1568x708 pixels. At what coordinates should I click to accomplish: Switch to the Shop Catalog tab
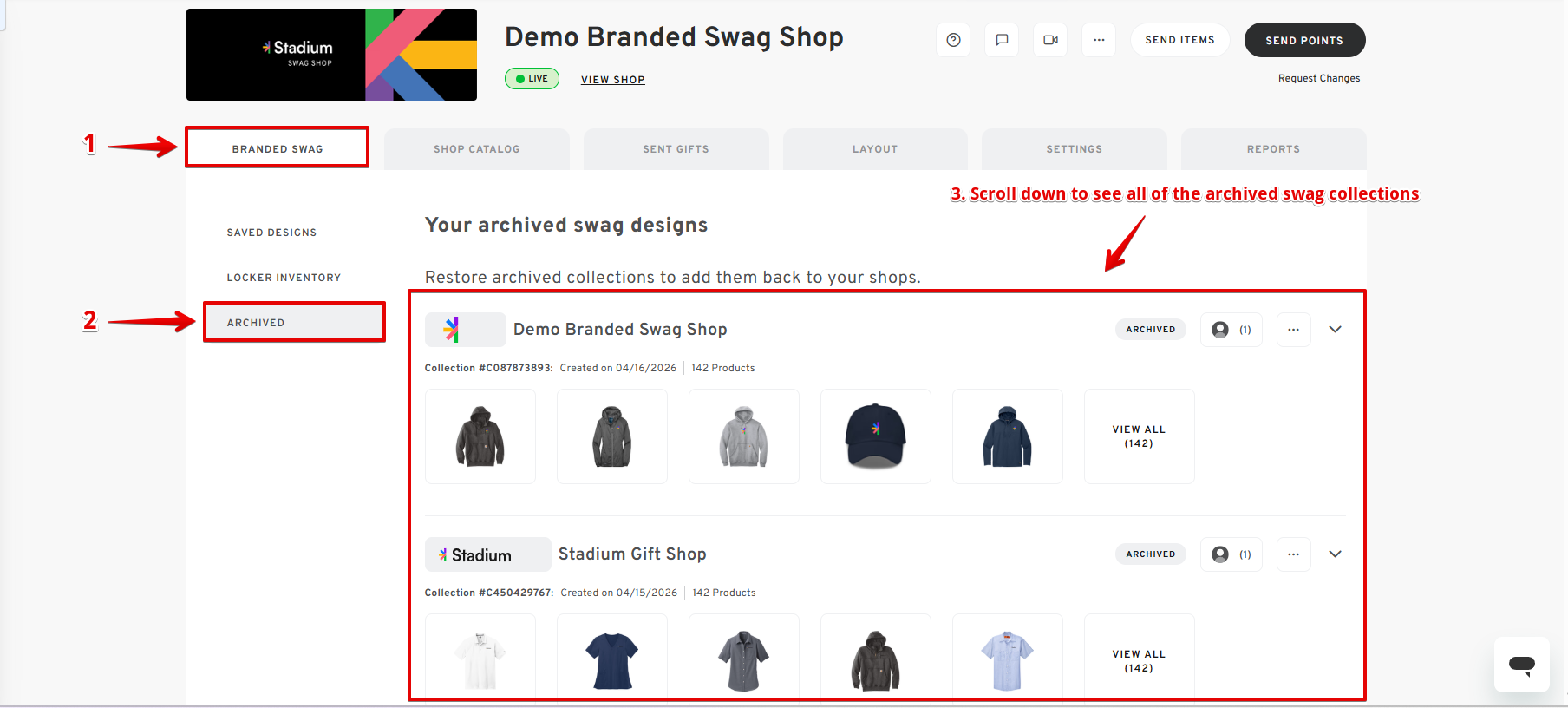tap(476, 149)
